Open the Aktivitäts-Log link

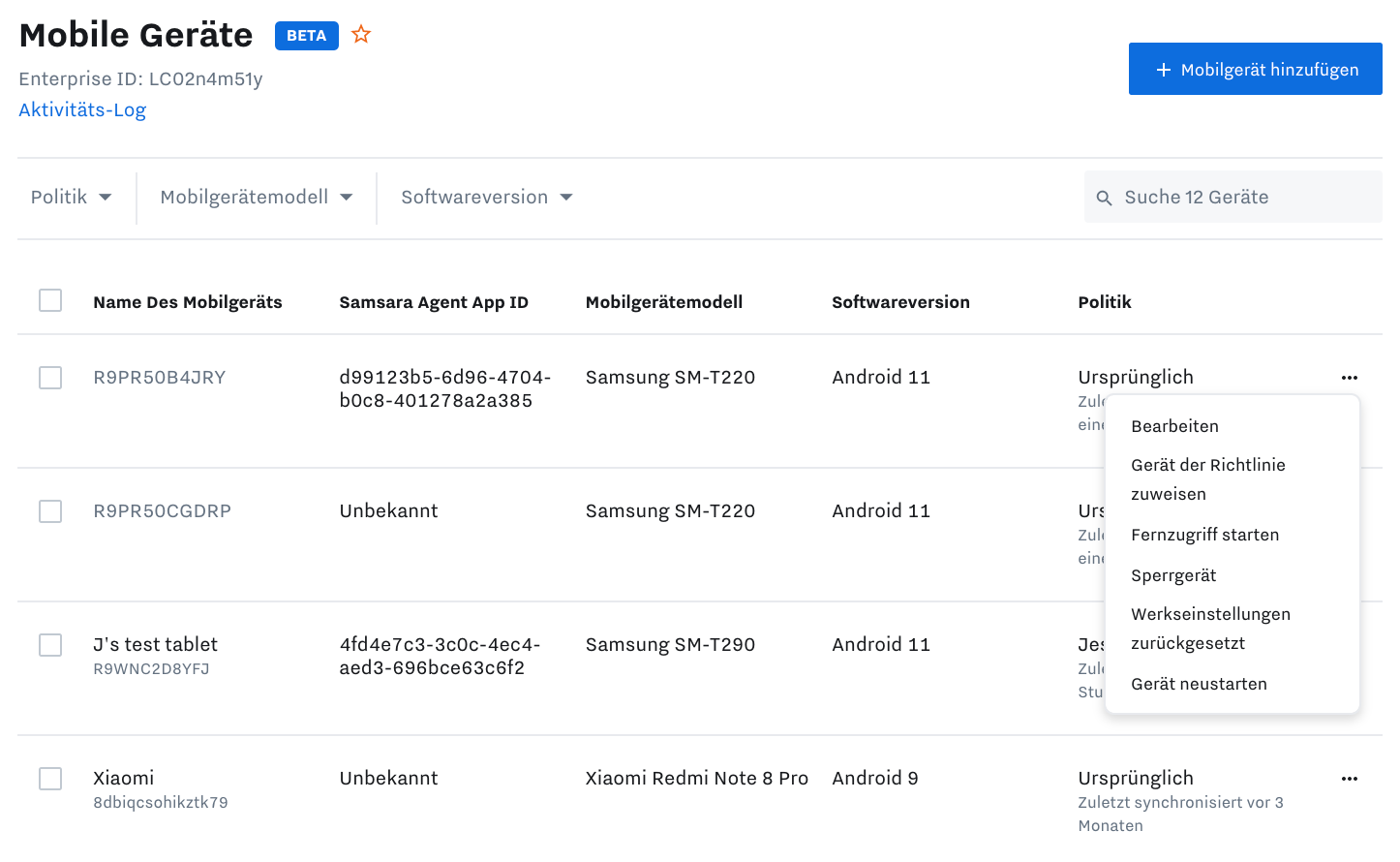pos(82,109)
